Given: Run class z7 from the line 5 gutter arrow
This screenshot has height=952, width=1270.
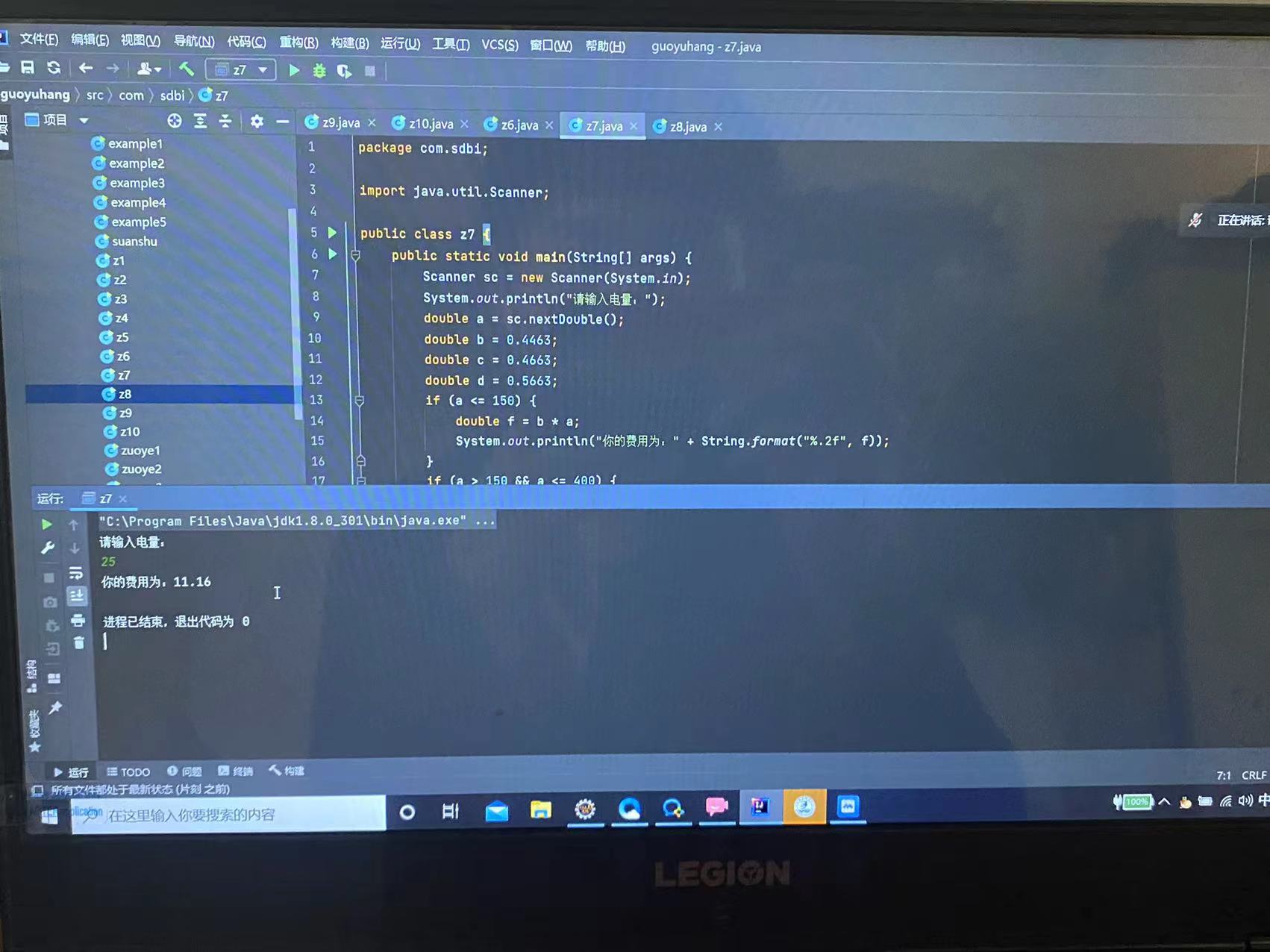Looking at the screenshot, I should tap(332, 233).
